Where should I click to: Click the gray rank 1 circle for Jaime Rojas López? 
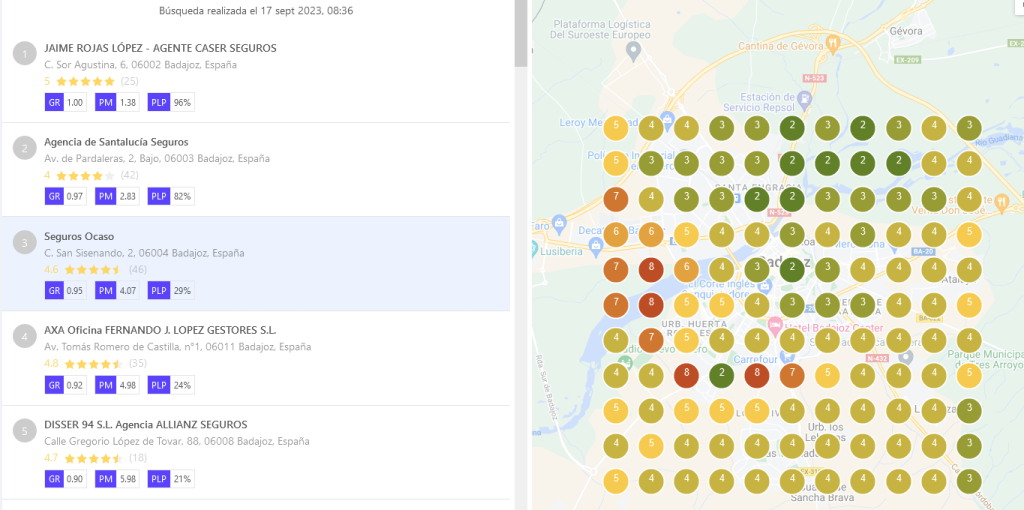click(x=24, y=55)
